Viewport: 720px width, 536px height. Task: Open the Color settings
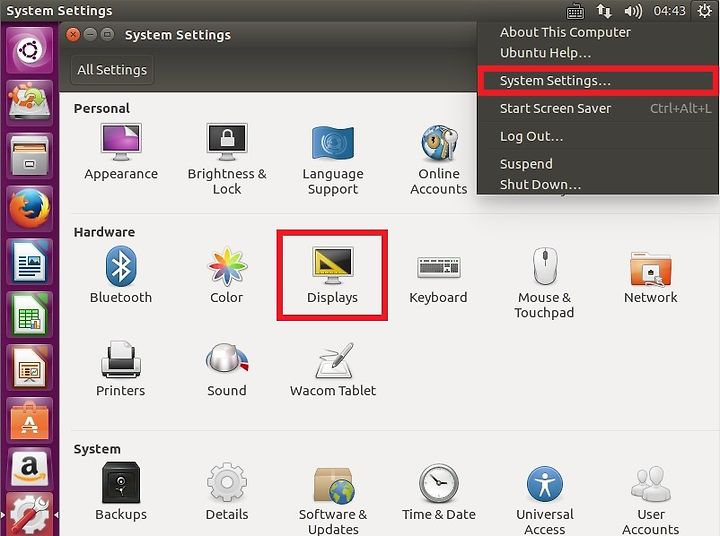[x=227, y=275]
